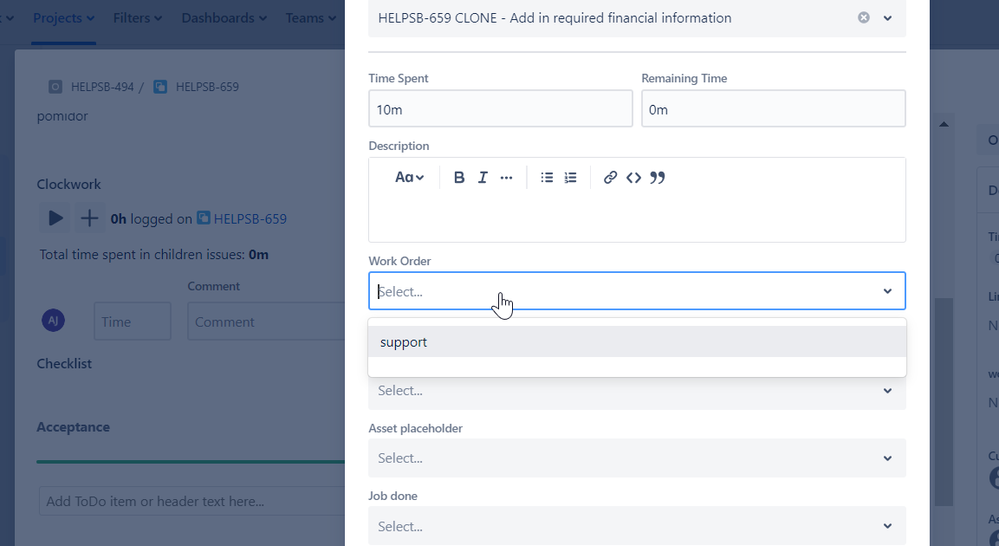Open more formatting options ellipsis

[x=506, y=178]
